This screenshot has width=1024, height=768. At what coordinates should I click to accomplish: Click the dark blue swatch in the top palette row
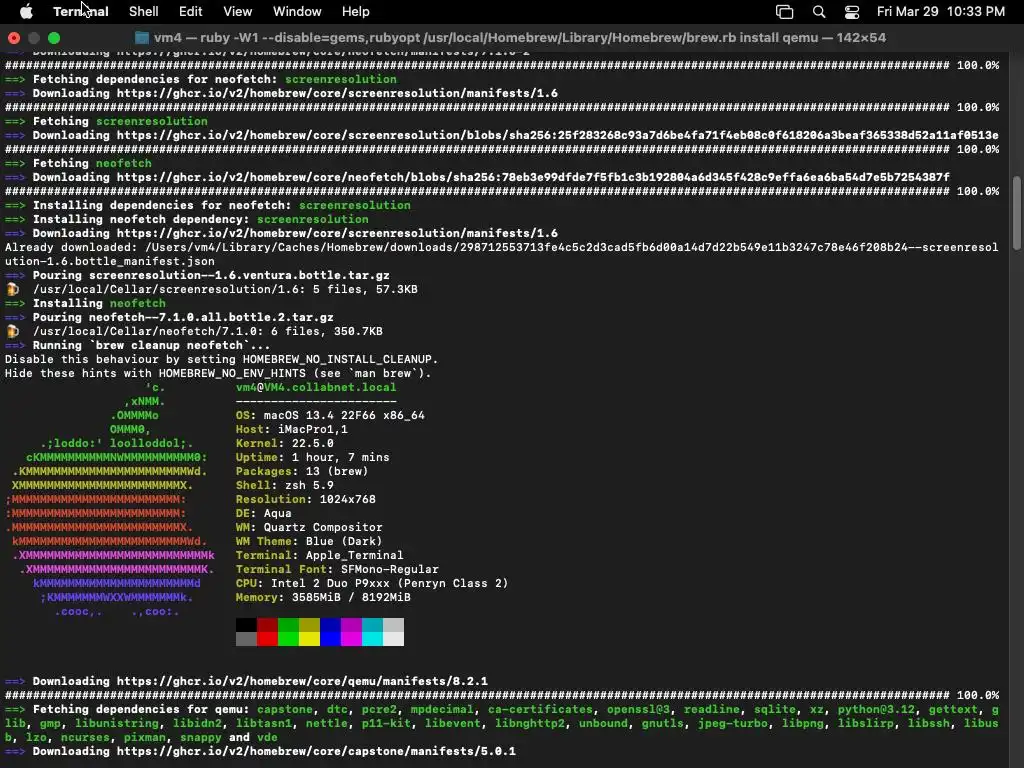click(x=330, y=625)
